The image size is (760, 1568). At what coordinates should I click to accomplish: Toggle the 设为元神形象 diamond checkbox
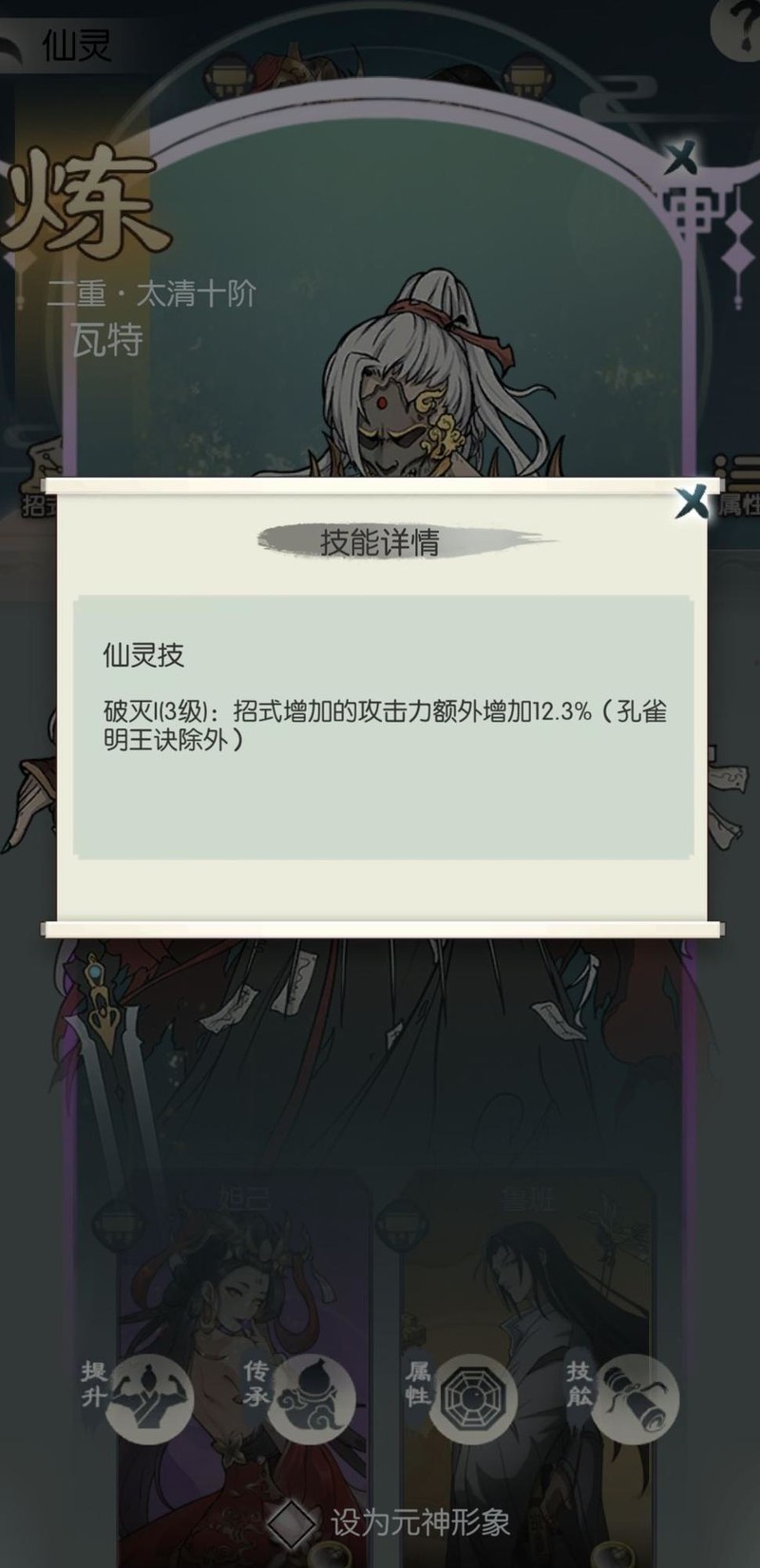[291, 1523]
